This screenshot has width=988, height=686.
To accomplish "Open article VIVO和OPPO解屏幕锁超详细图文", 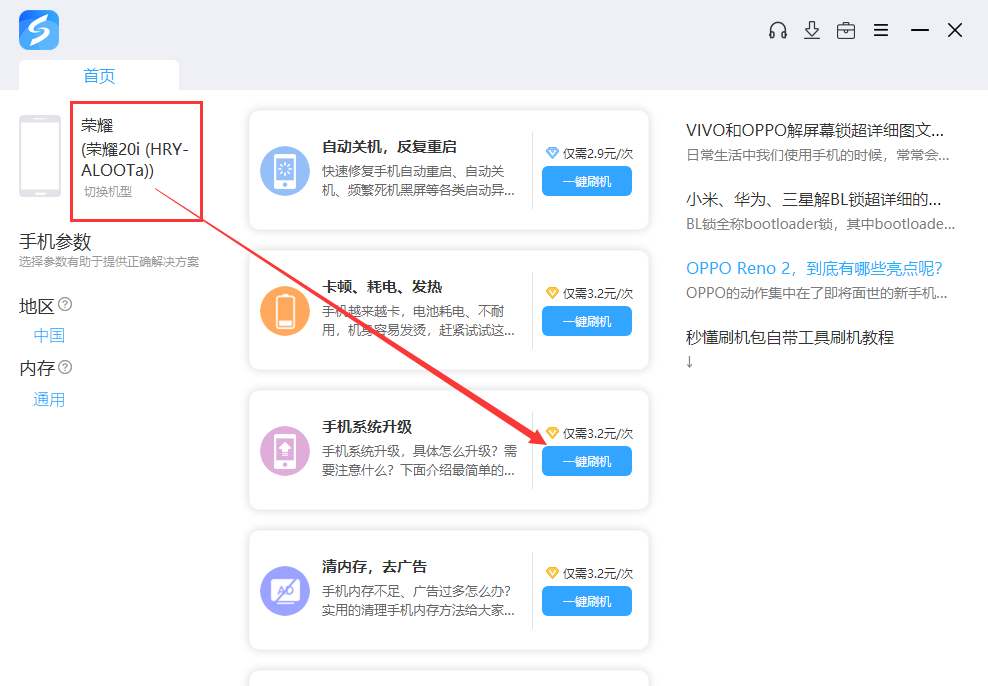I will coord(815,130).
